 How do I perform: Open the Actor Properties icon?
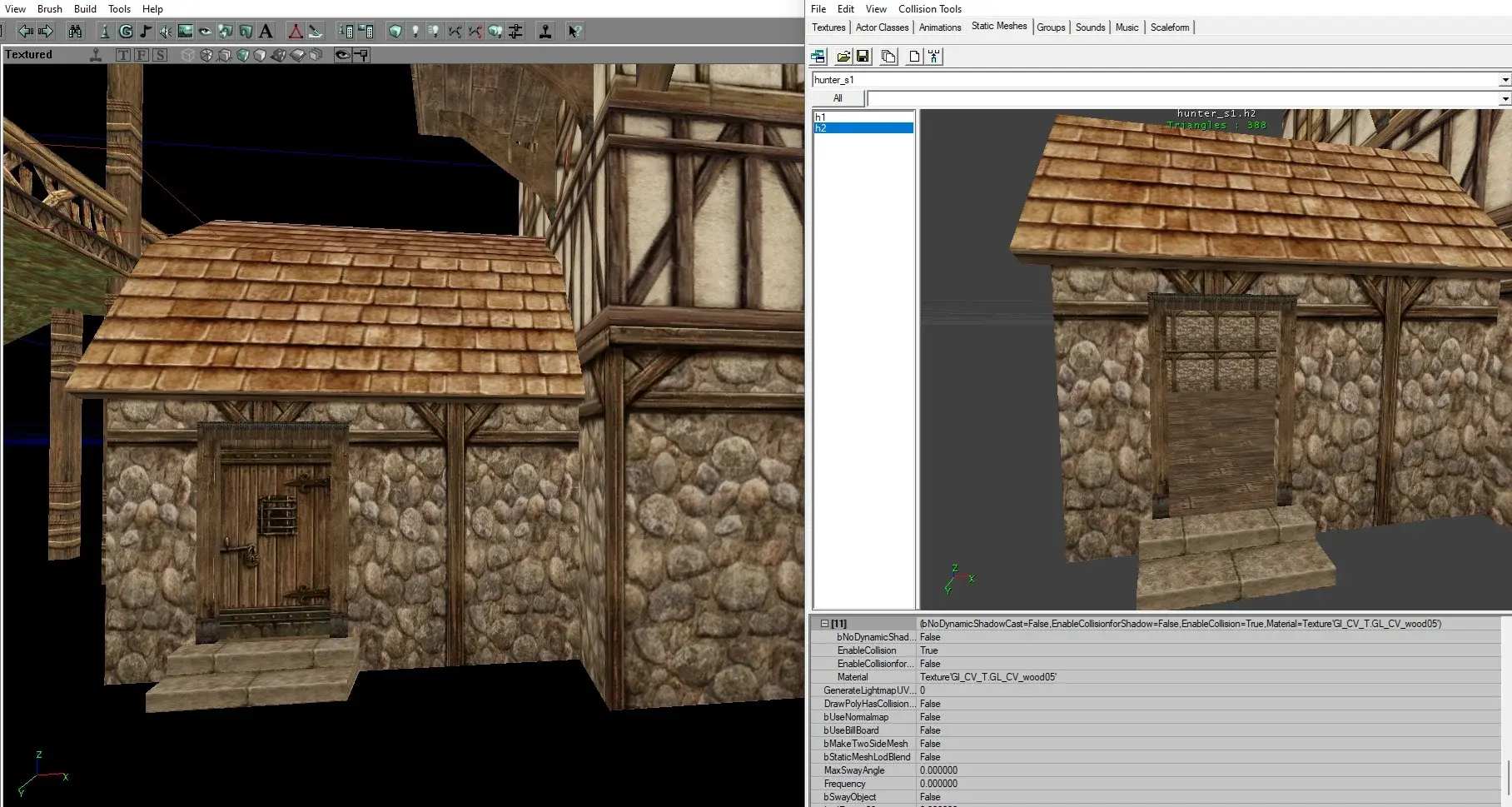346,32
